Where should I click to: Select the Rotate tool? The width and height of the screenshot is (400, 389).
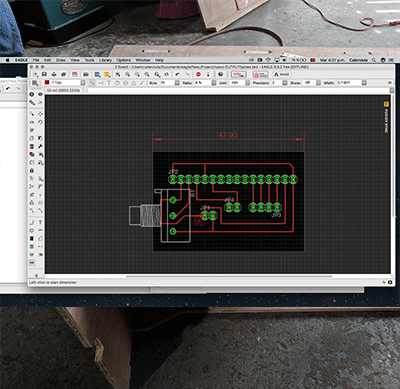(x=40, y=122)
